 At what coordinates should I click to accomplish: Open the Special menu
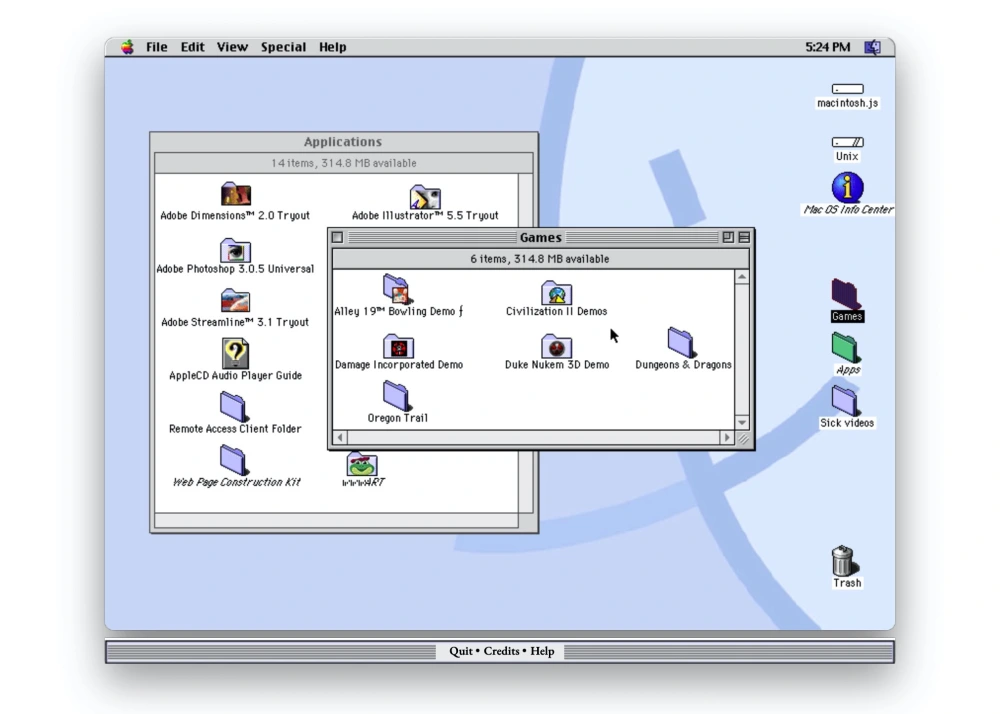click(283, 47)
